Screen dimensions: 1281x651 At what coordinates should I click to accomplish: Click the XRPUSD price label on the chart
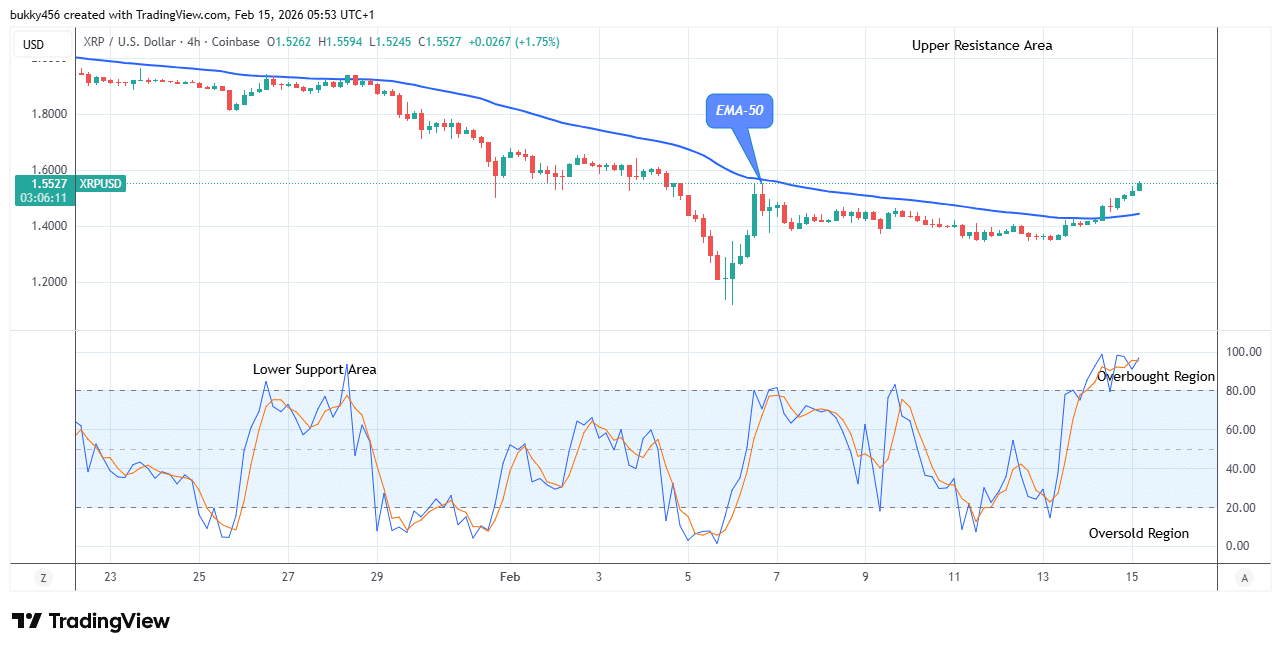[x=100, y=183]
